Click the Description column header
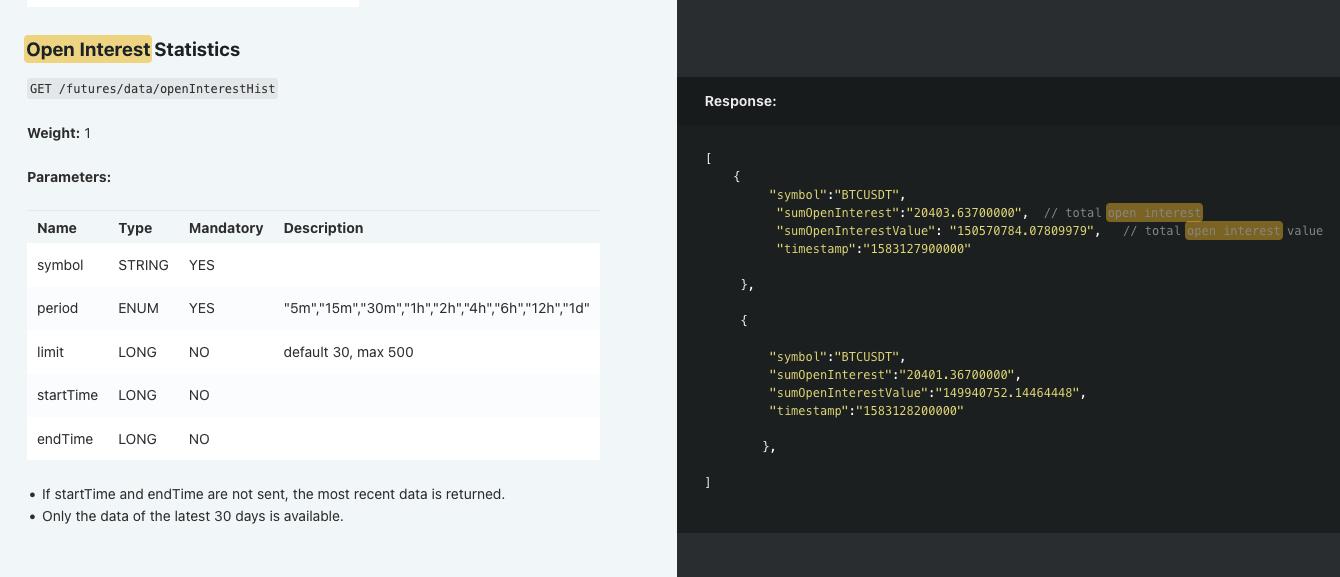 (x=323, y=228)
